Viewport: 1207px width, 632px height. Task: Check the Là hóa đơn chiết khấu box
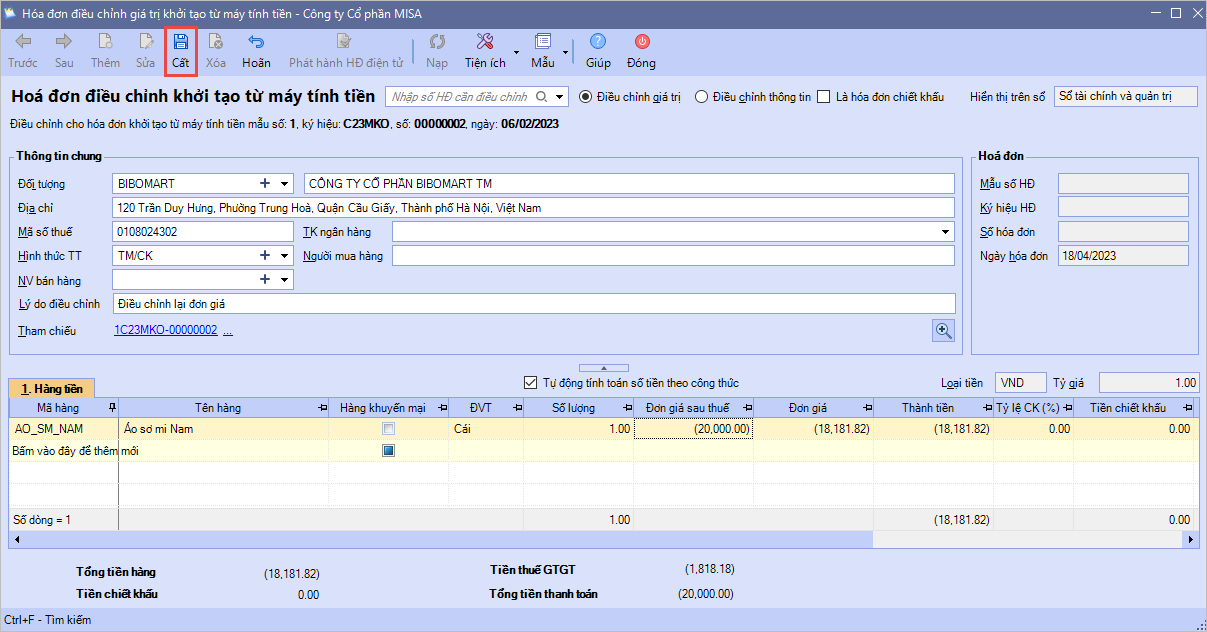(824, 97)
